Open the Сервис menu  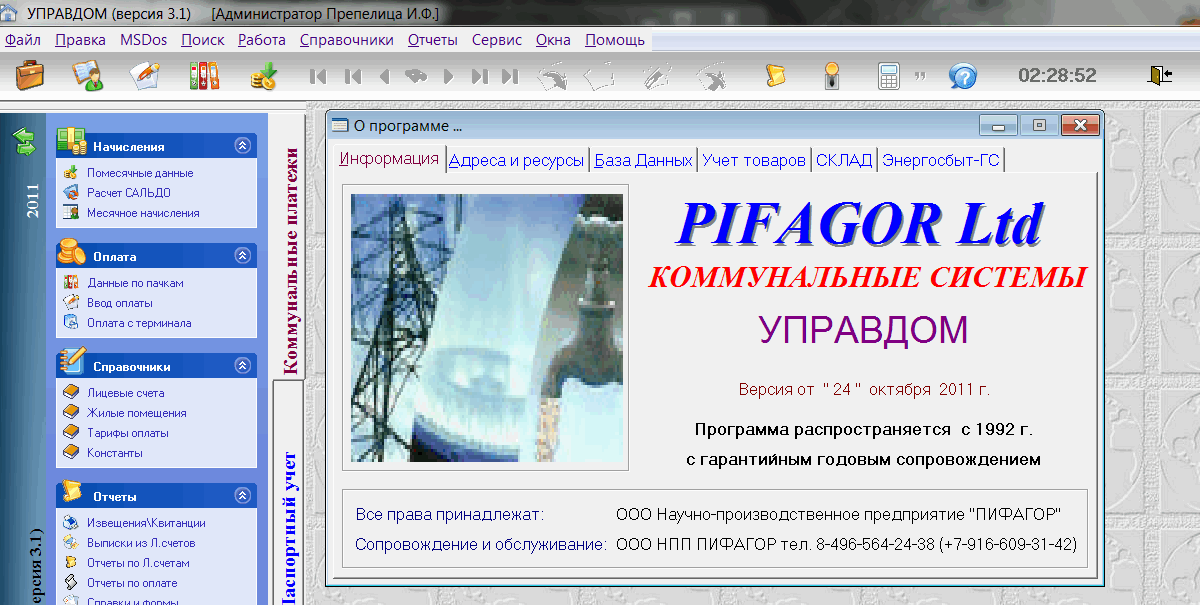click(497, 40)
